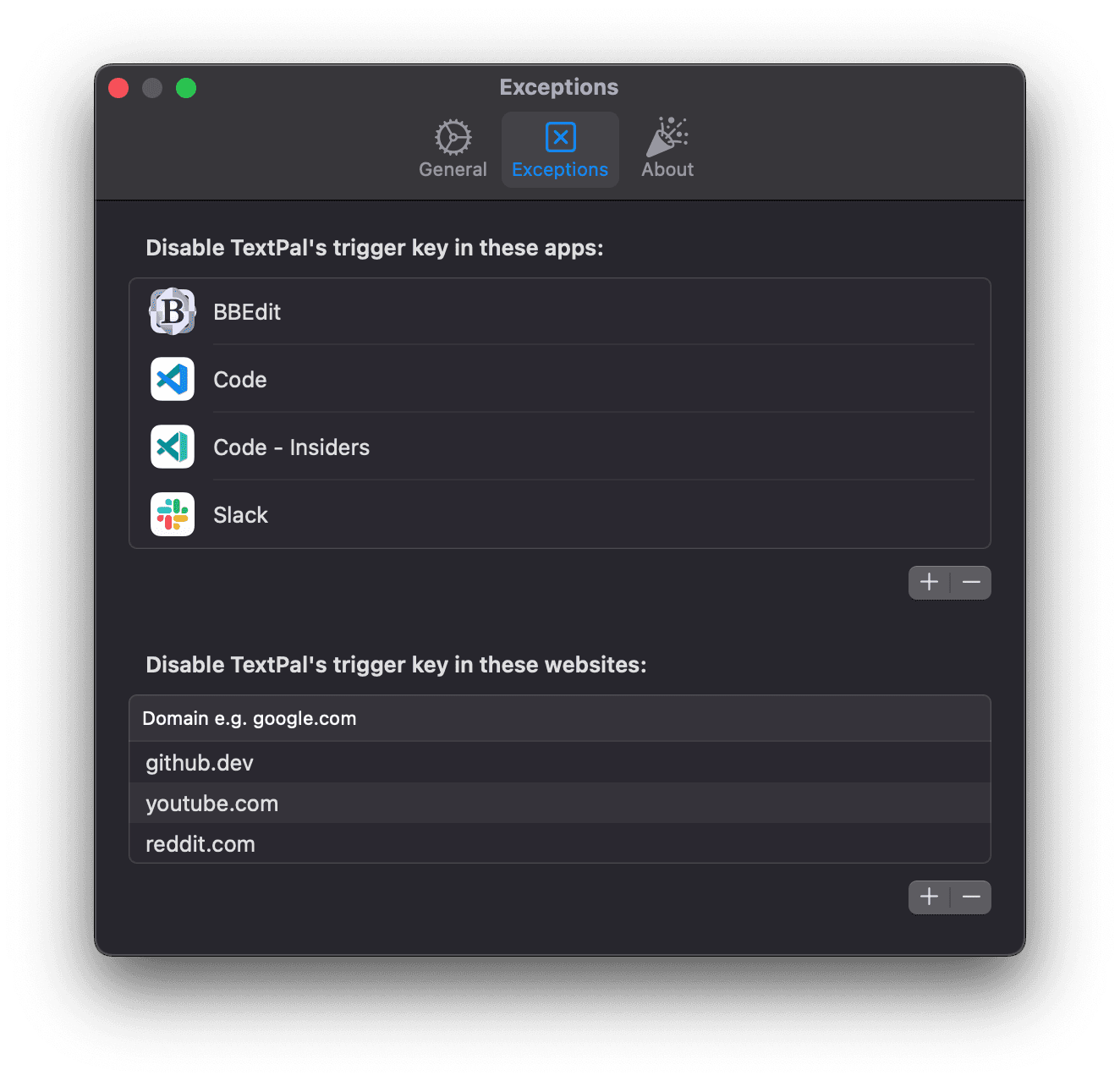
Task: Select the Code row label
Action: coord(240,380)
